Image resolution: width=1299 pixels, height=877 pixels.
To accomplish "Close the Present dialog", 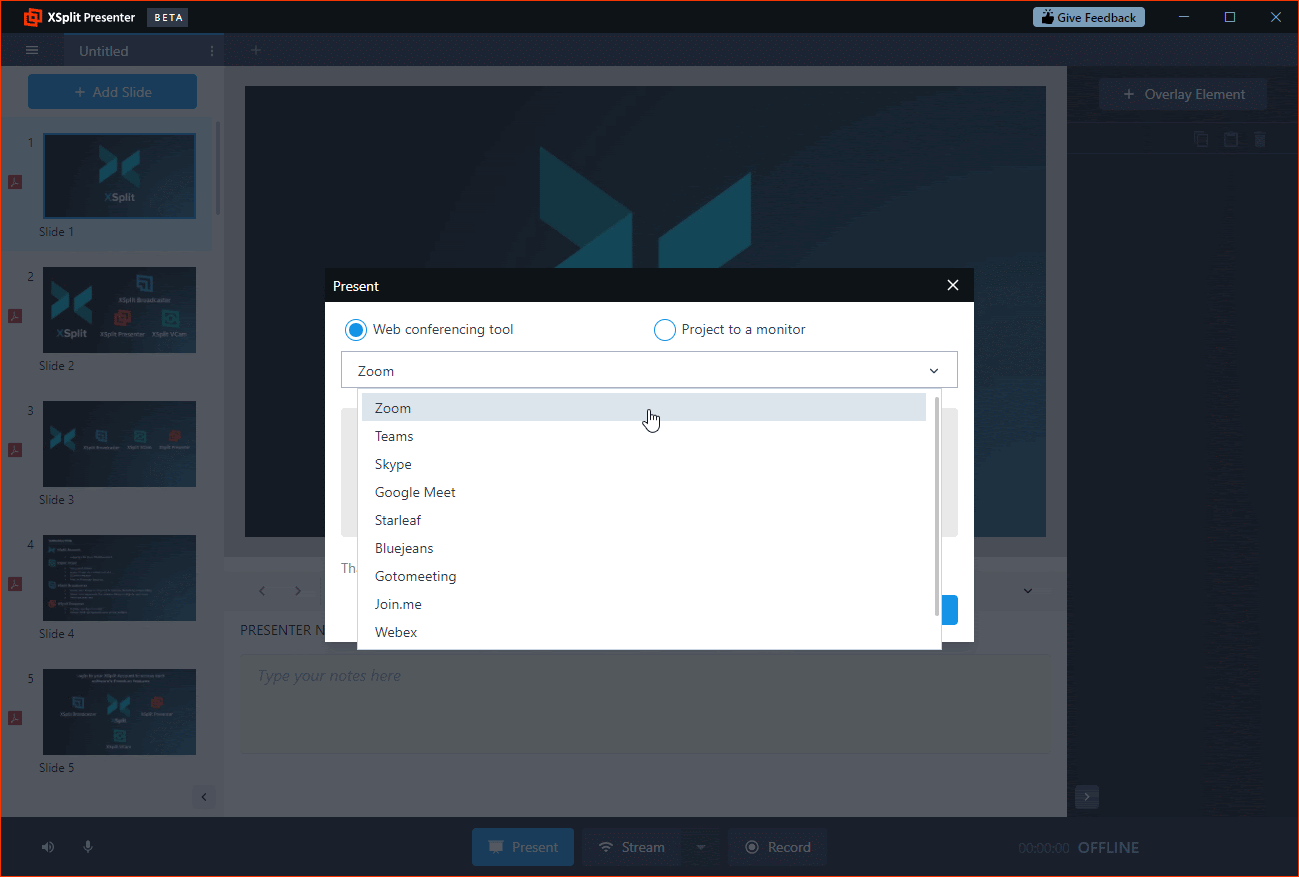I will (x=953, y=285).
